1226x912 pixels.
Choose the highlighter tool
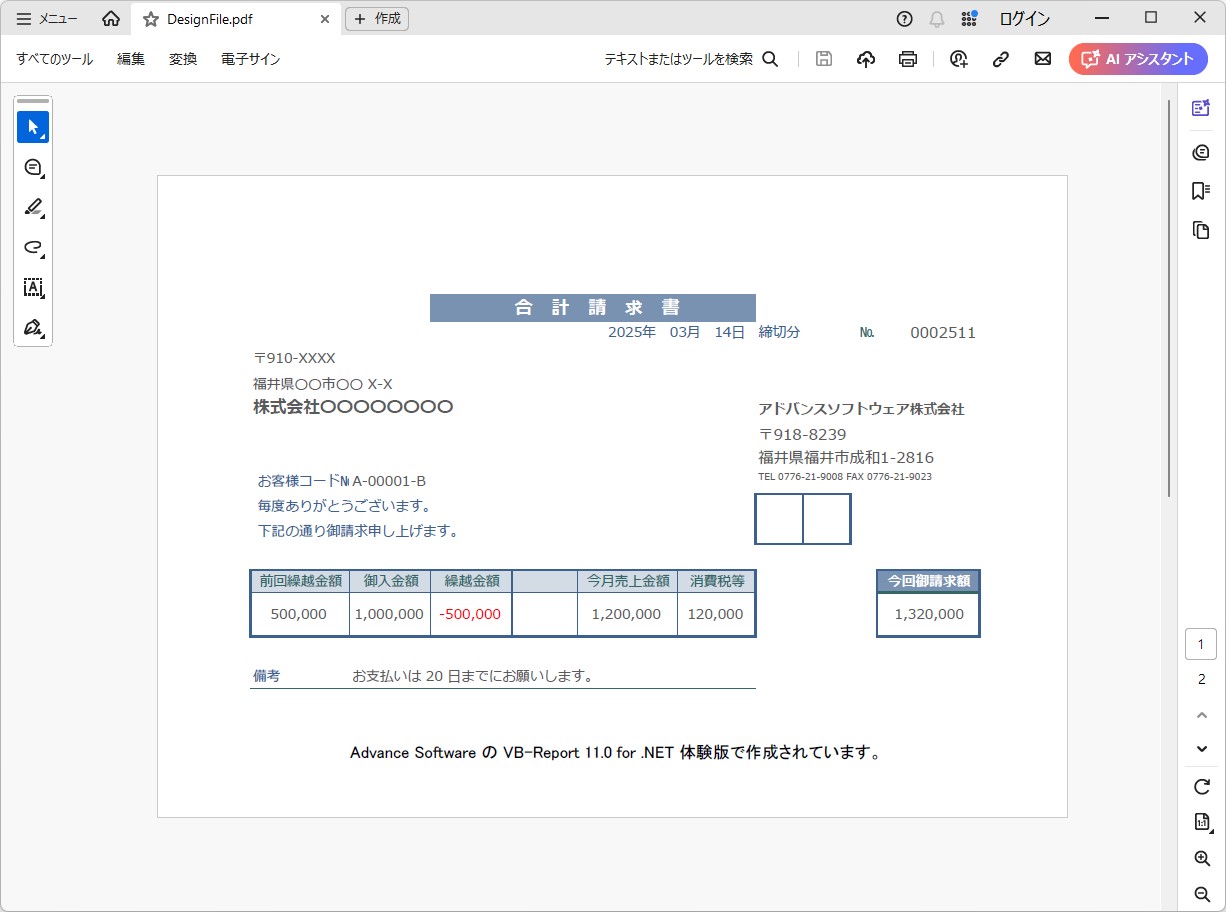point(33,207)
